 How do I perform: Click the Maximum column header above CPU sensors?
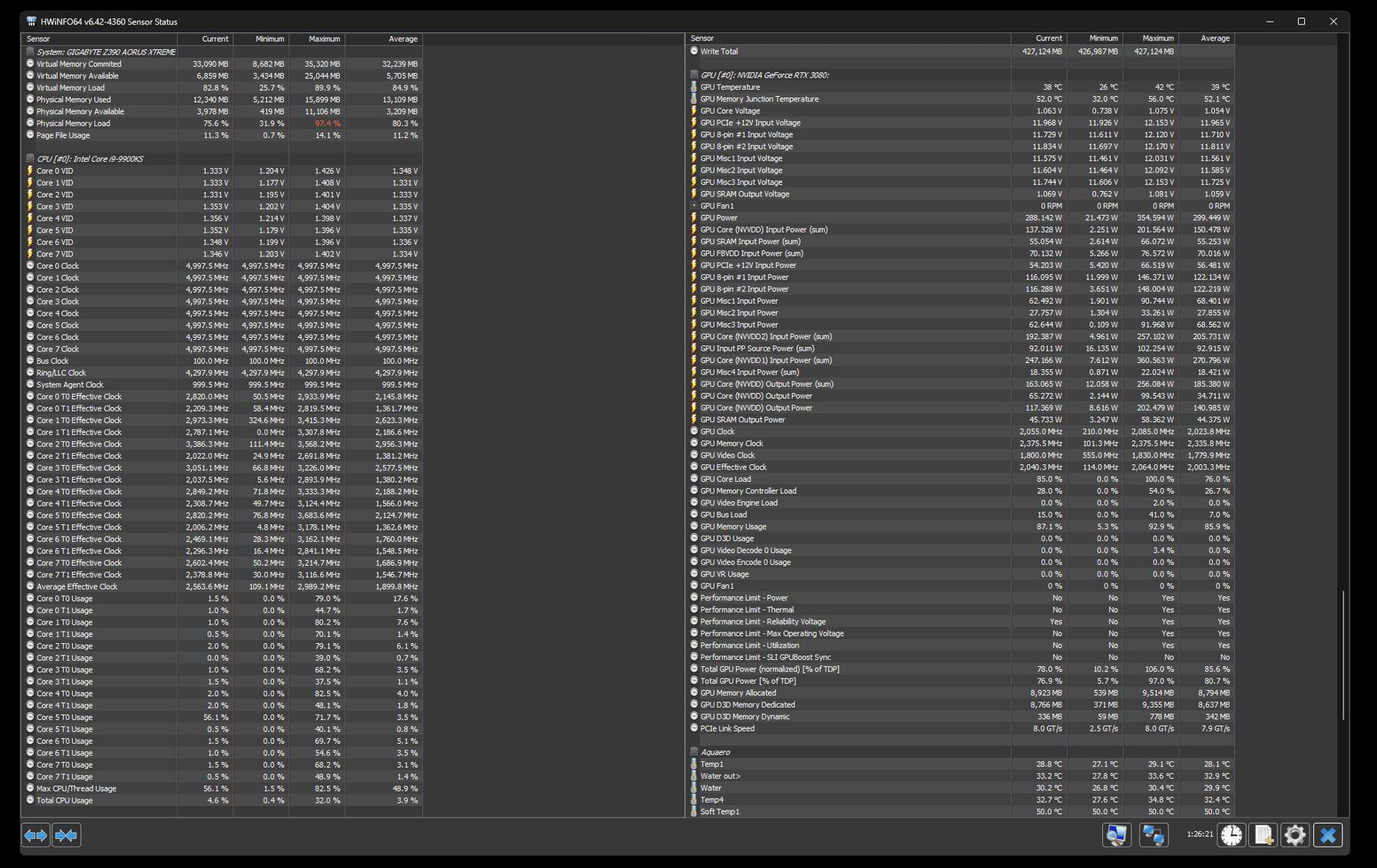[317, 39]
